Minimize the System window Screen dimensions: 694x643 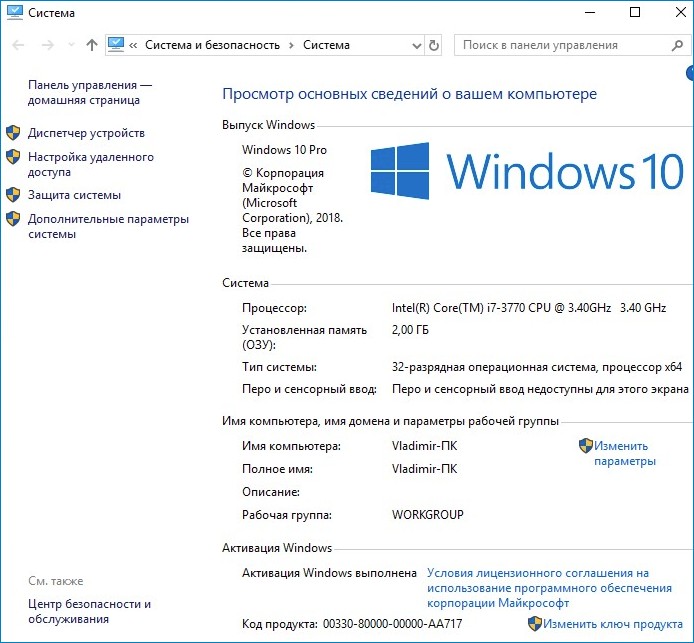pyautogui.click(x=590, y=12)
